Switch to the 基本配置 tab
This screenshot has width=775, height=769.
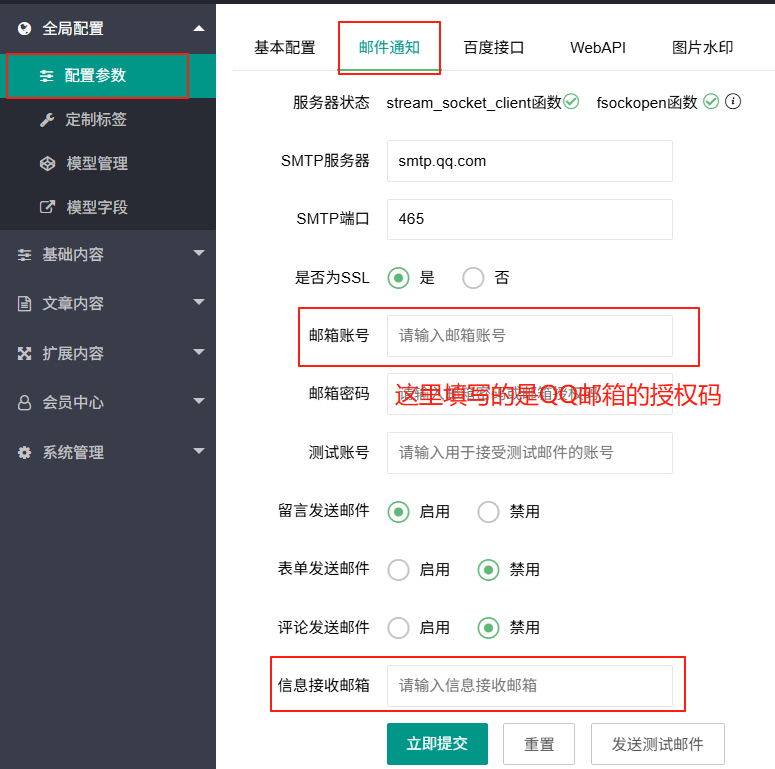tap(285, 47)
